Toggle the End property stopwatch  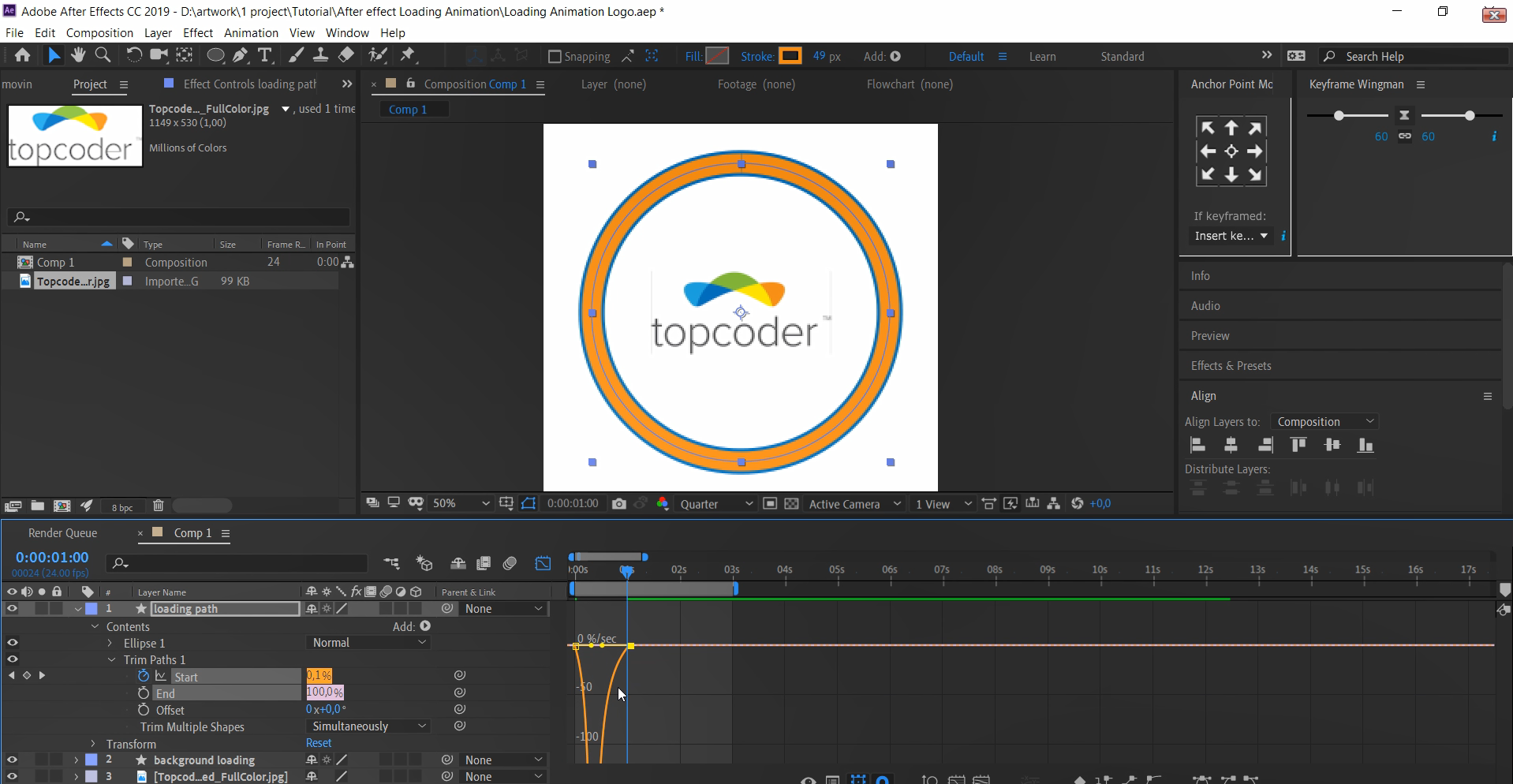click(x=144, y=693)
